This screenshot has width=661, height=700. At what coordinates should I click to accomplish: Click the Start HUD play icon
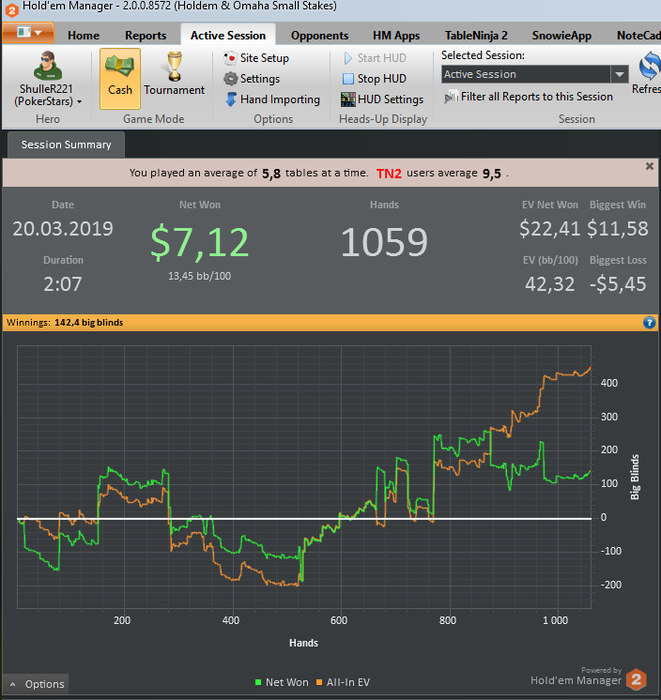point(348,58)
